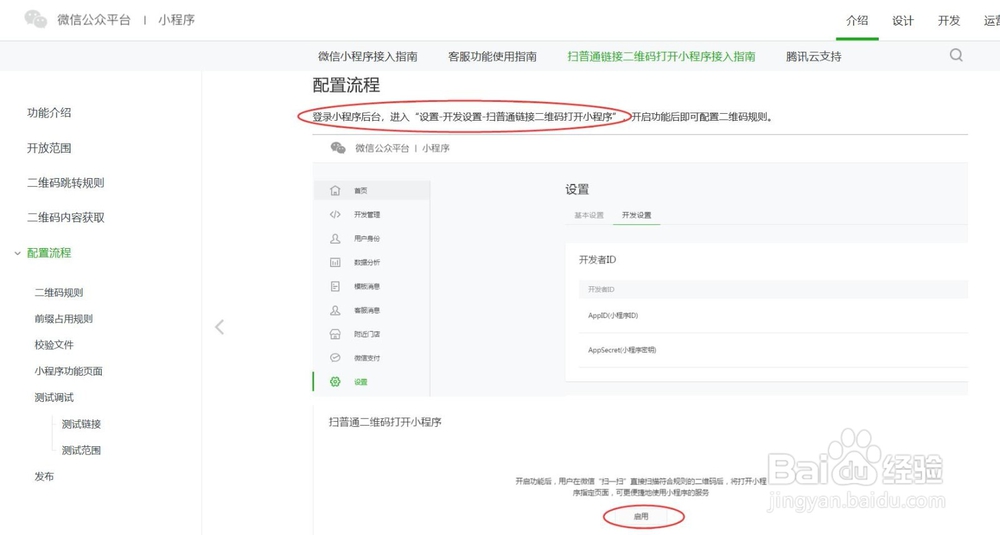The image size is (1000, 535).
Task: Click home icon in embedded screenshot sidebar
Action: coord(335,190)
